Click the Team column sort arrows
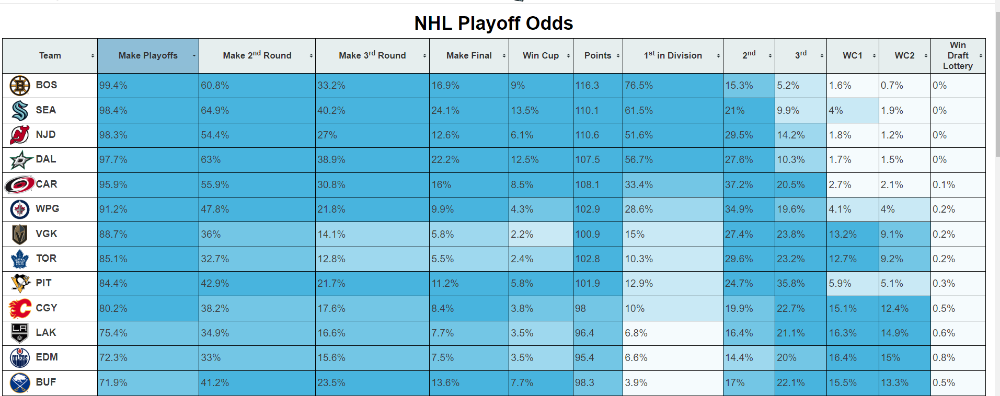1000x396 pixels. [x=93, y=55]
